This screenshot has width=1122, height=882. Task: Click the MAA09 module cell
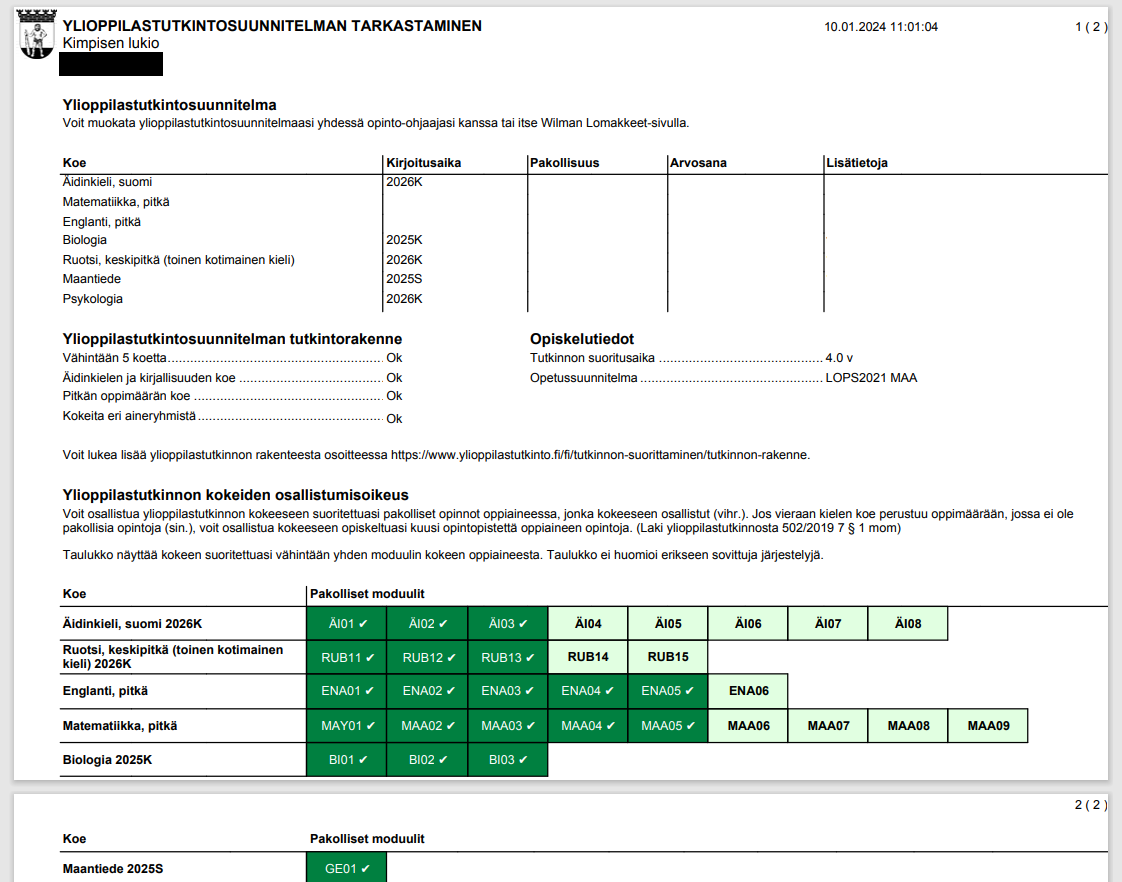click(x=988, y=726)
